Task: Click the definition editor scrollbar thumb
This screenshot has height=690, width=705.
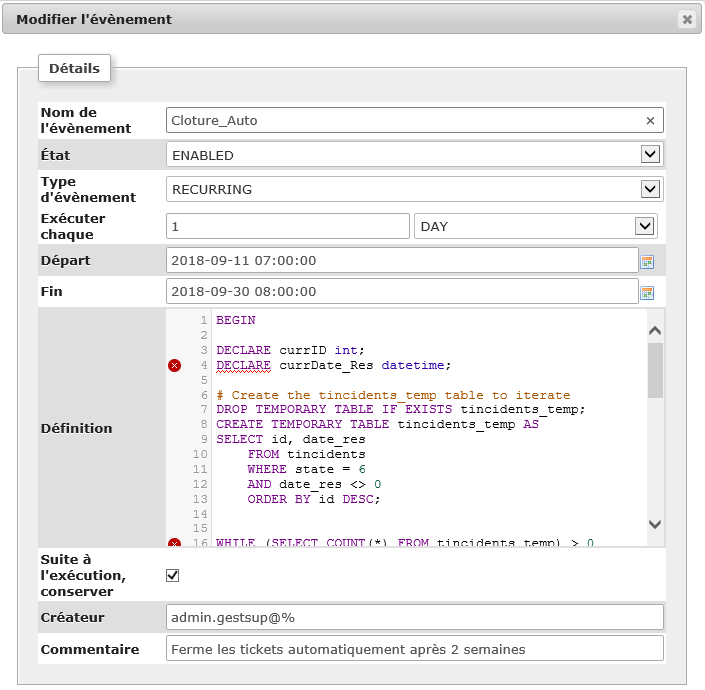Action: point(655,371)
